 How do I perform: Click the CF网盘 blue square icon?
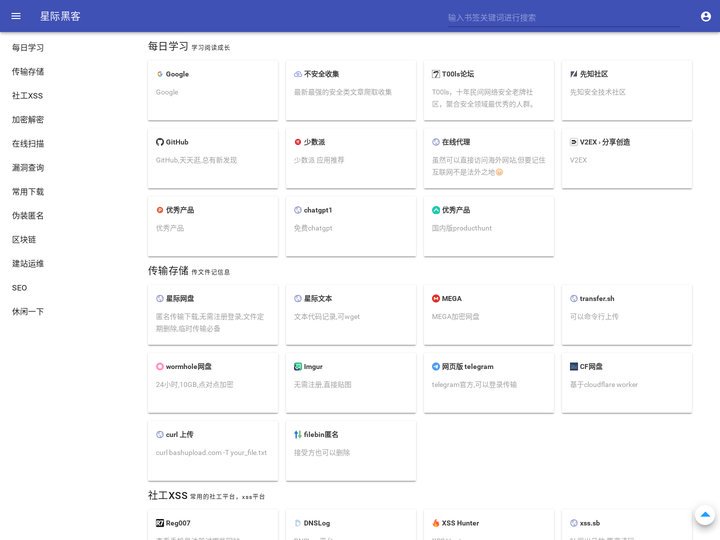pyautogui.click(x=574, y=366)
